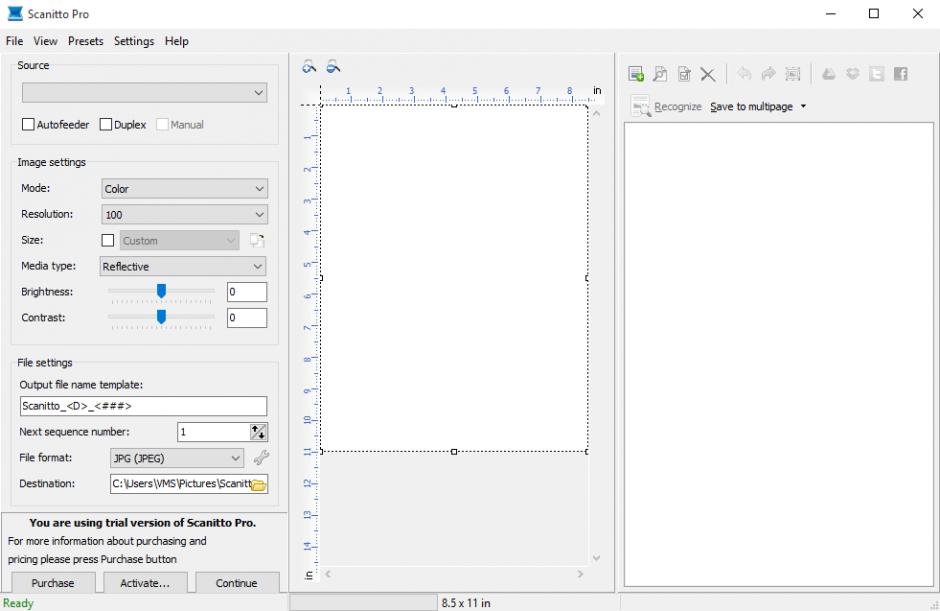Click the Brightness value field

(247, 292)
